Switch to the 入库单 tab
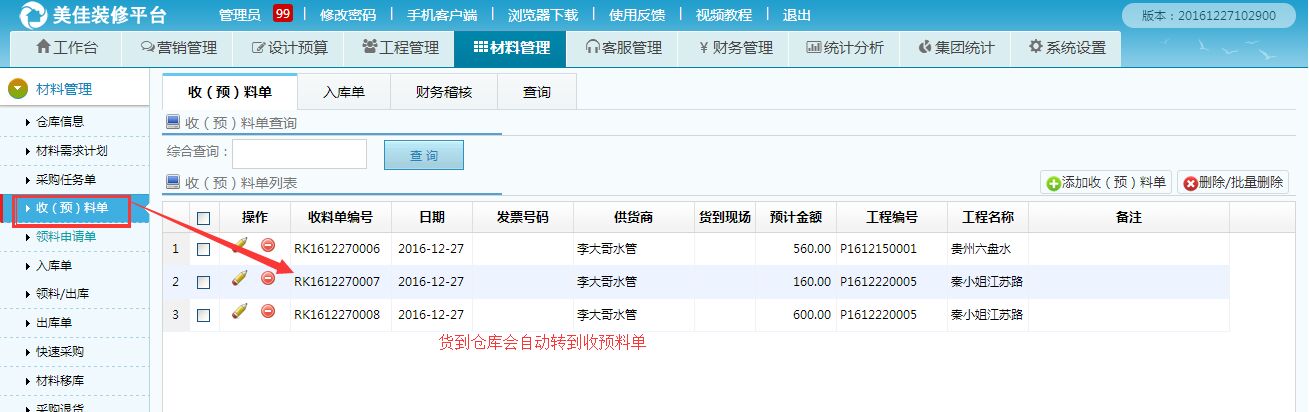The image size is (1309, 412). (x=343, y=92)
